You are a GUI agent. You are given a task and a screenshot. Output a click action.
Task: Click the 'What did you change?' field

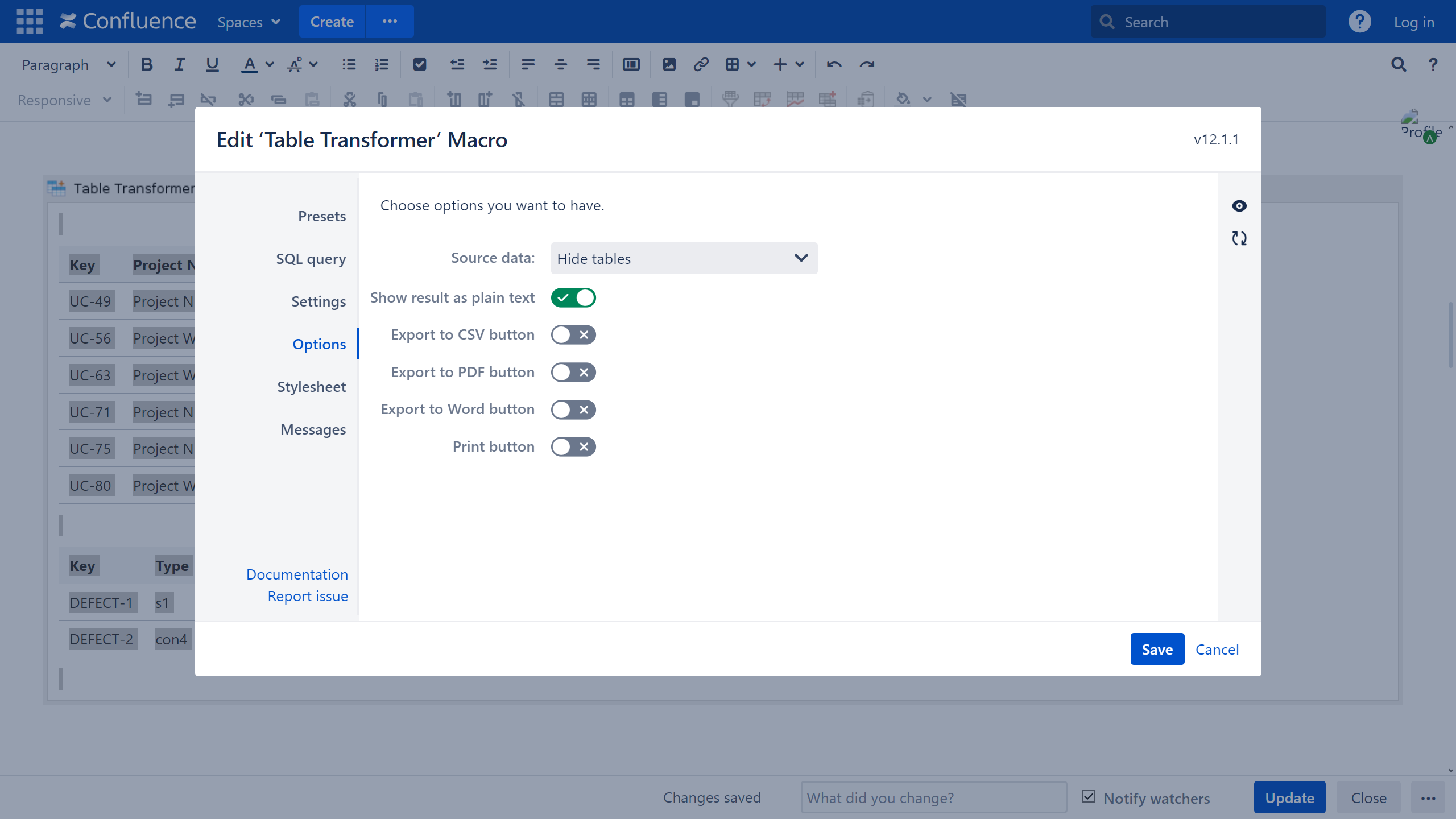click(x=933, y=797)
